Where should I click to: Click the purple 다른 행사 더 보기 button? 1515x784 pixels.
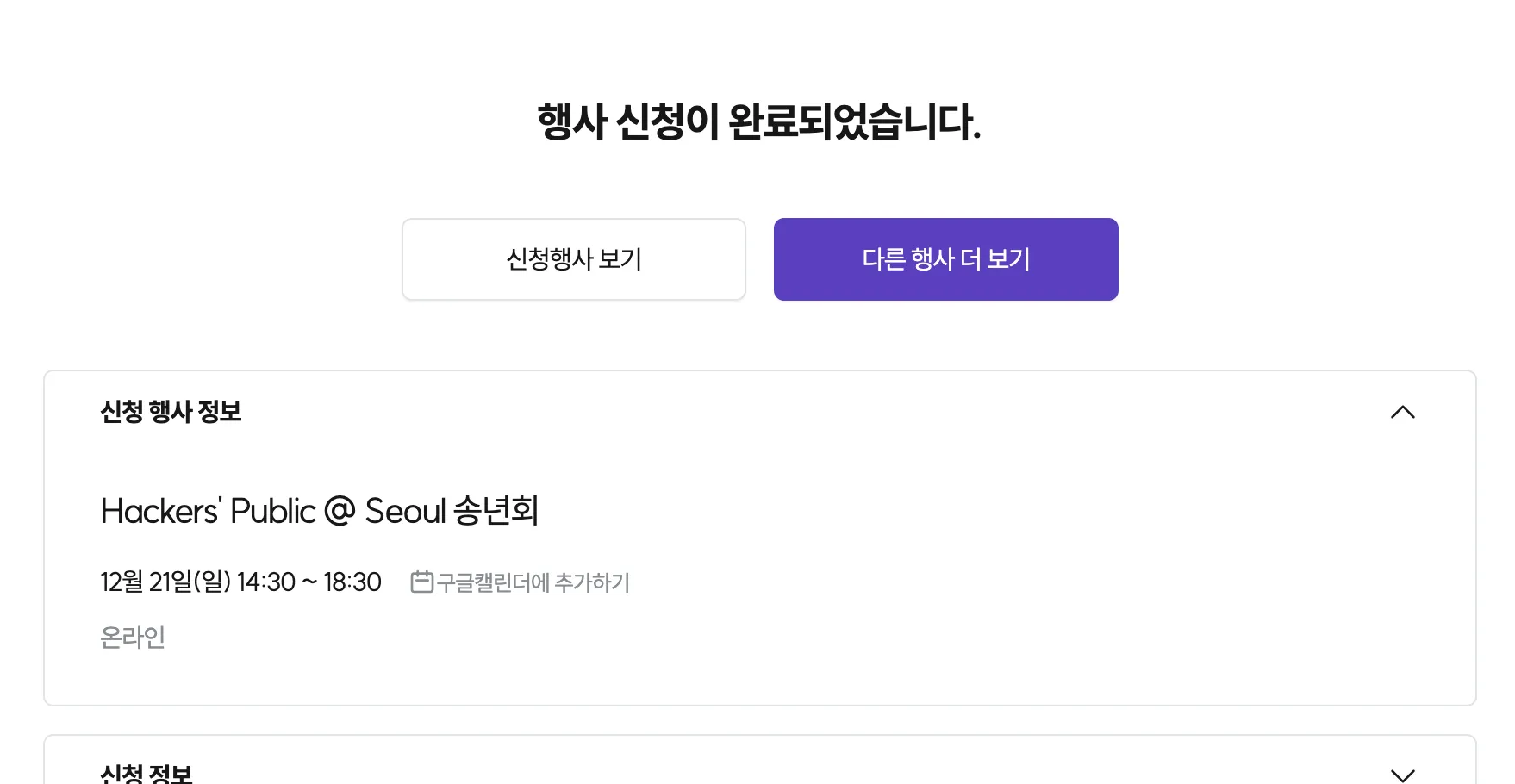tap(945, 258)
